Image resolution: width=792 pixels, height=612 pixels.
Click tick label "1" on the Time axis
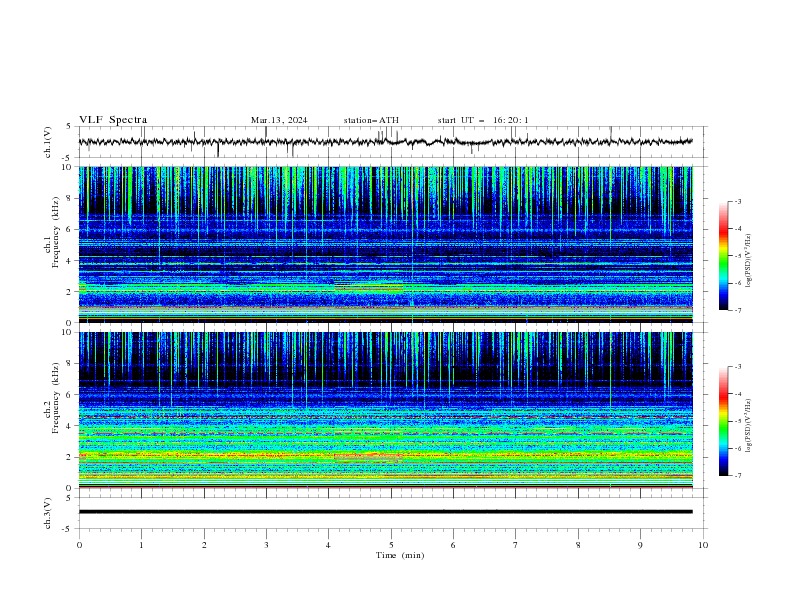pos(141,545)
